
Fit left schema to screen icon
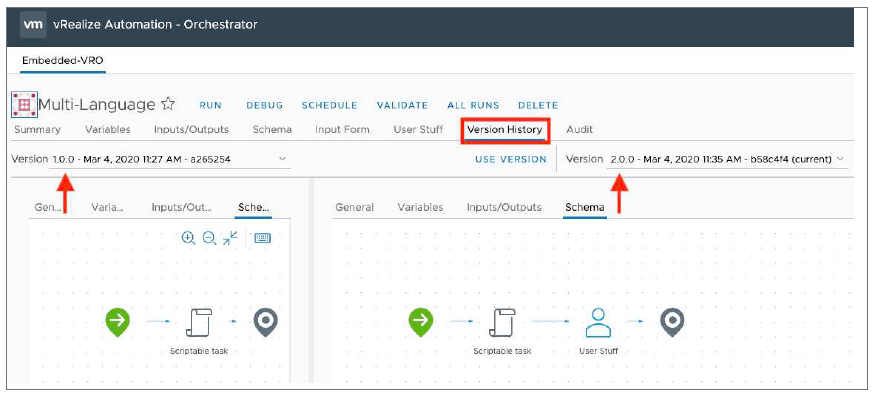click(x=230, y=238)
